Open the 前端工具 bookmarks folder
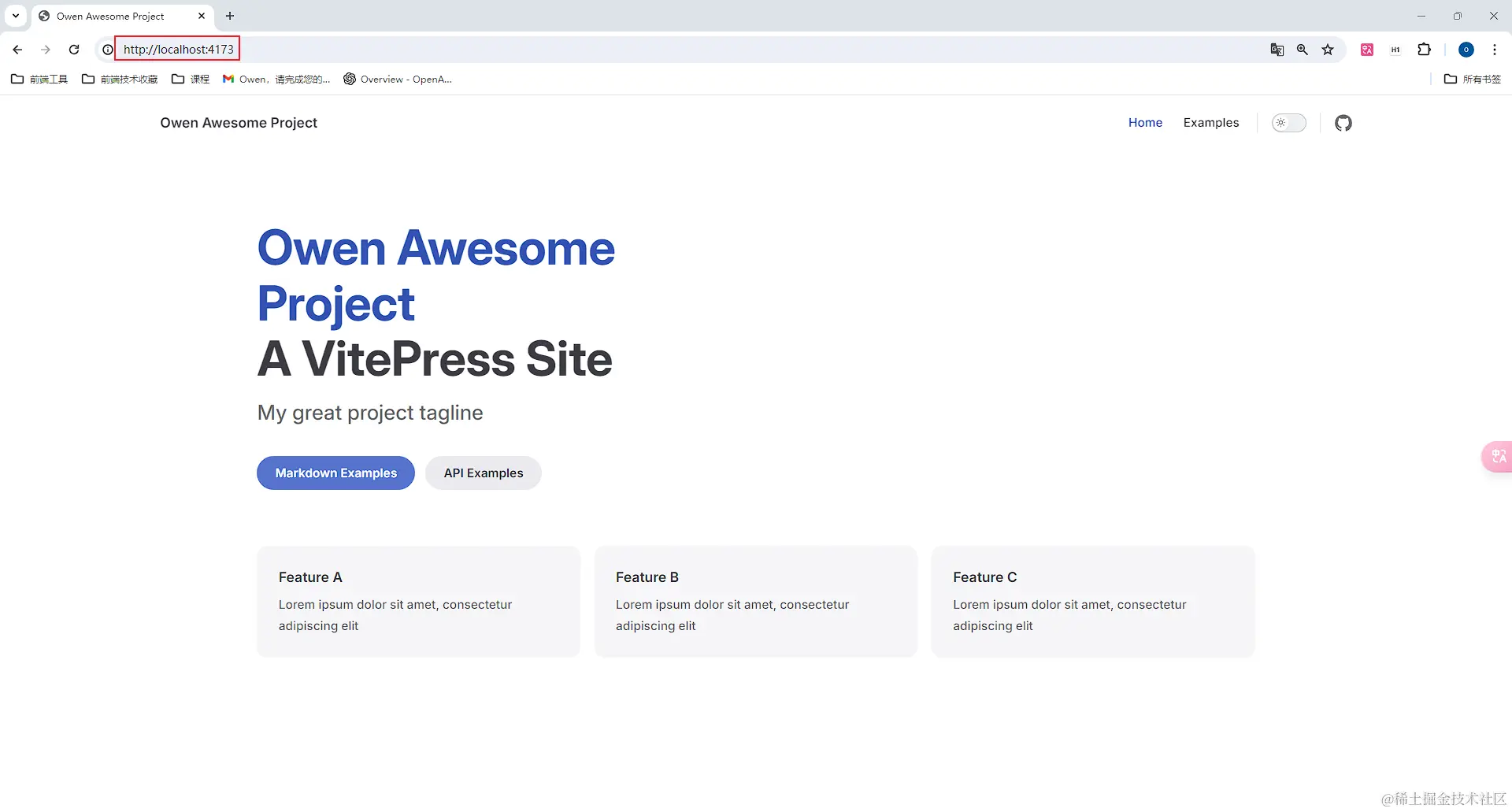Viewport: 1512px width, 812px height. (39, 79)
